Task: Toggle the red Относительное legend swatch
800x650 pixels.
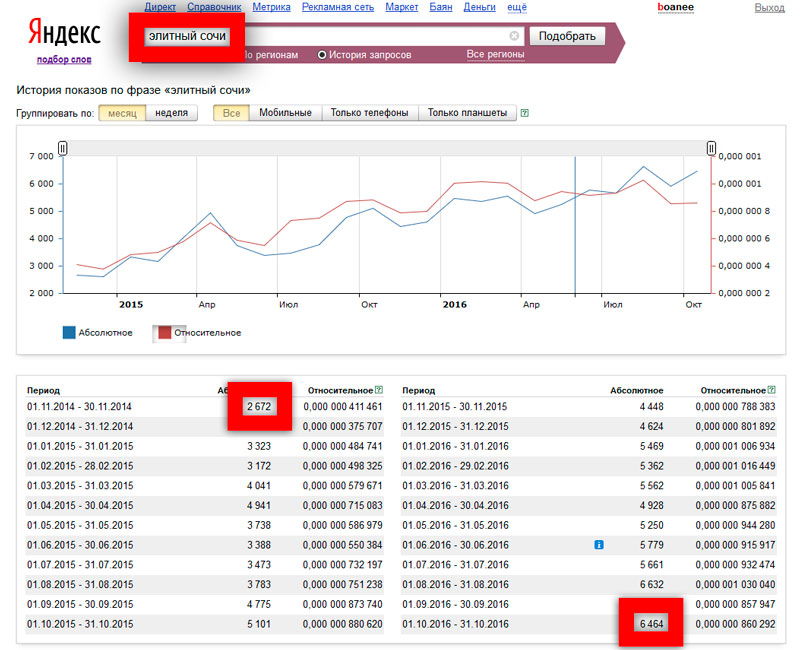Action: (164, 333)
